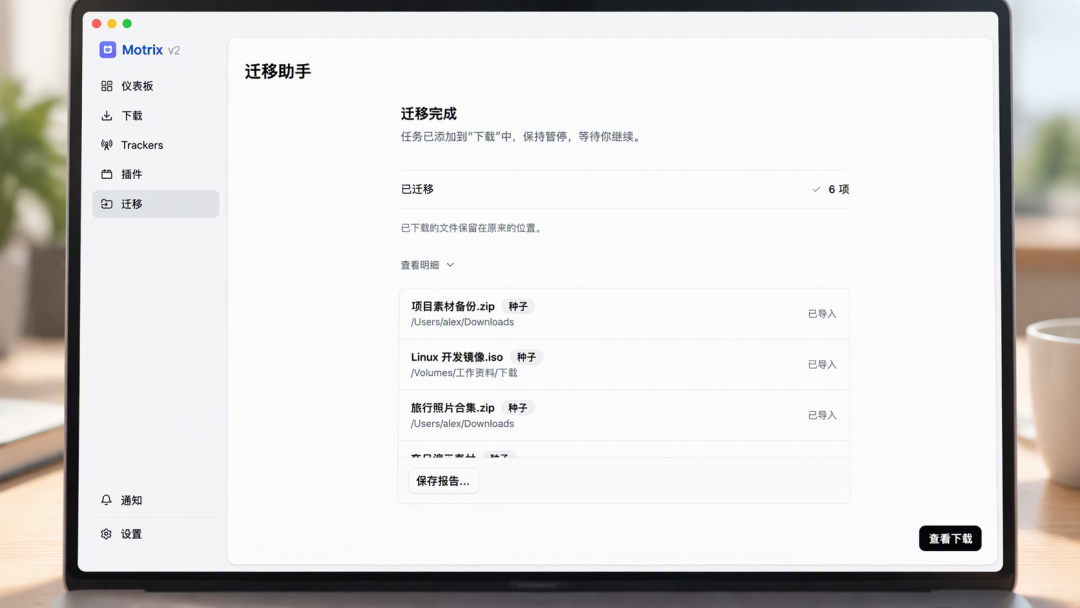The image size is (1080, 608).
Task: Select the Linux 开发镜像.iso file name
Action: tap(457, 357)
